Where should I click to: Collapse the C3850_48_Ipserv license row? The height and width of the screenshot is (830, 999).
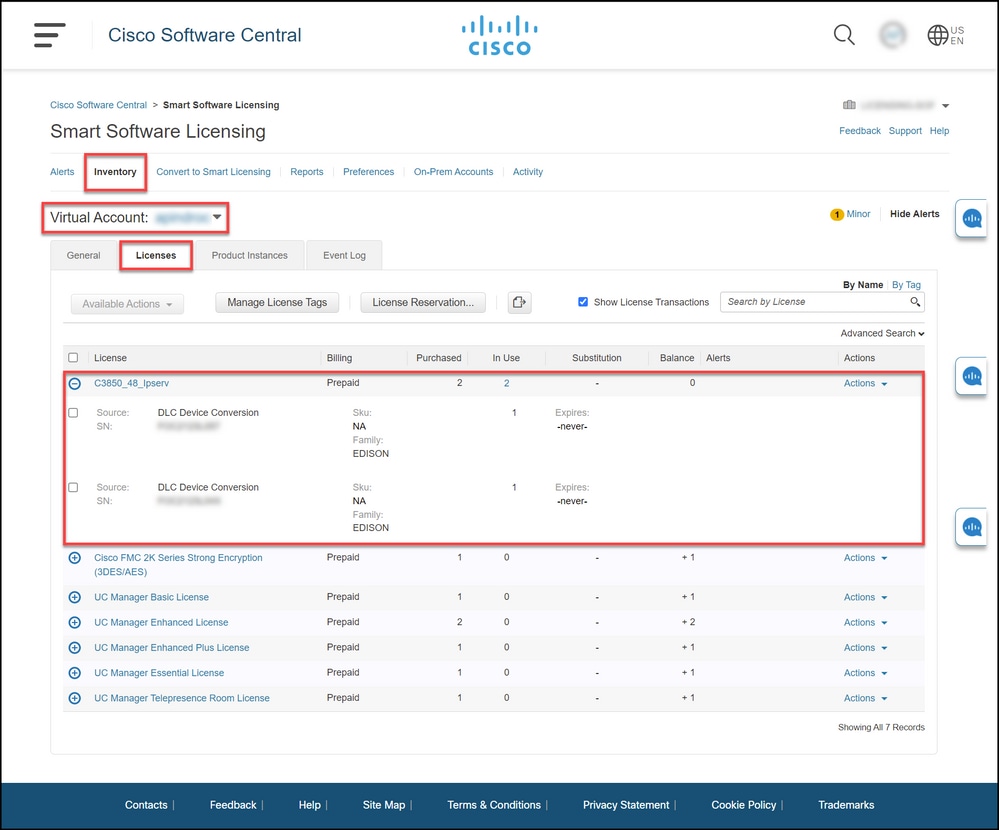point(75,383)
